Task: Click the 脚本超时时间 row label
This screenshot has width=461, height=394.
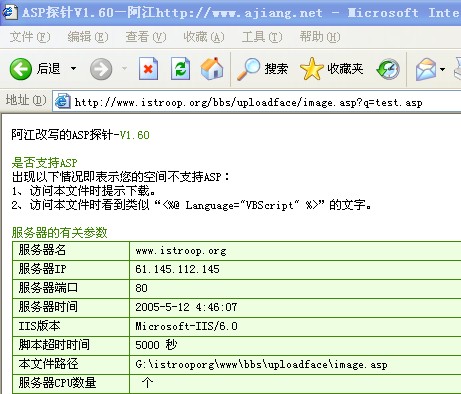Action: click(x=54, y=345)
